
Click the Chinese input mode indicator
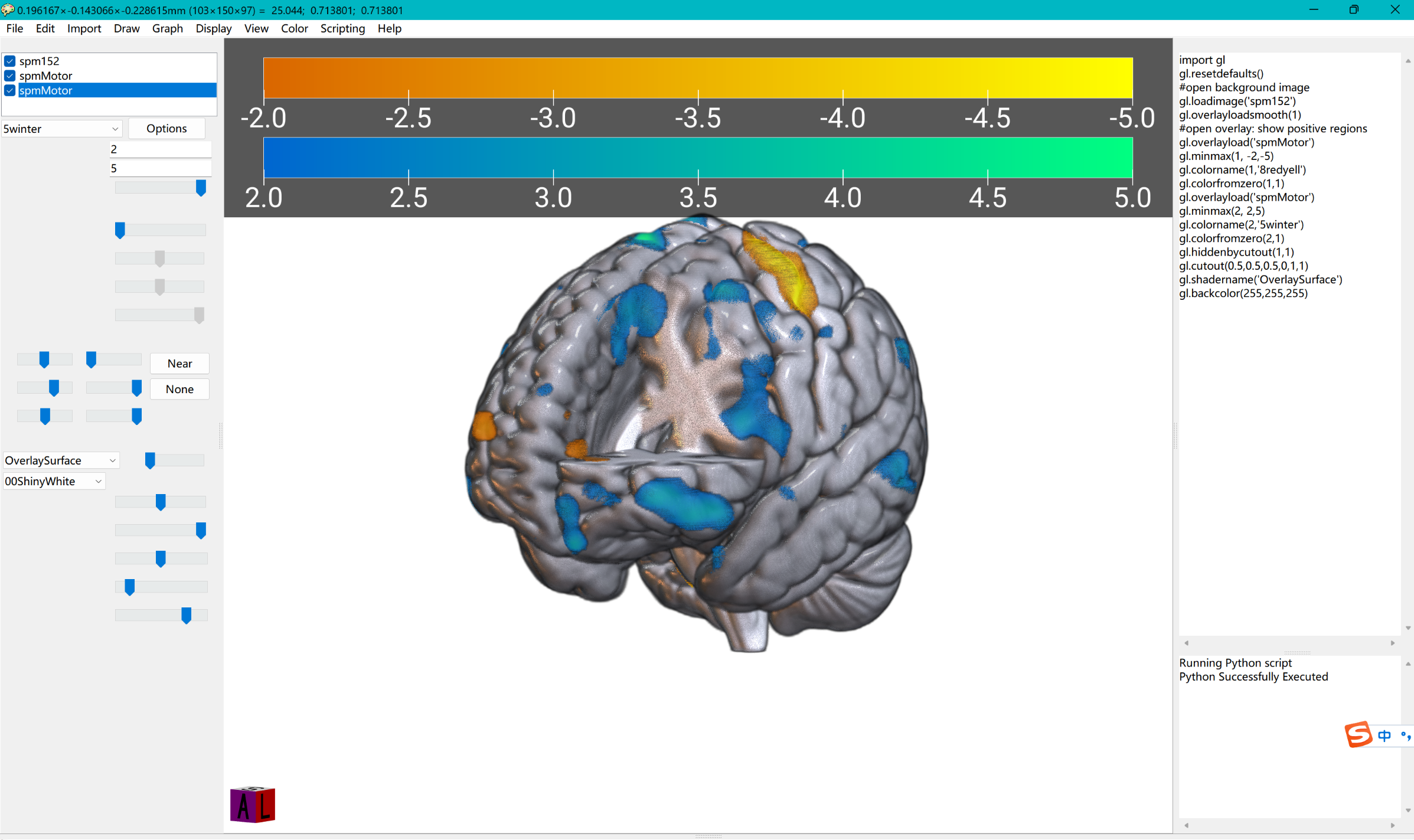(x=1384, y=735)
